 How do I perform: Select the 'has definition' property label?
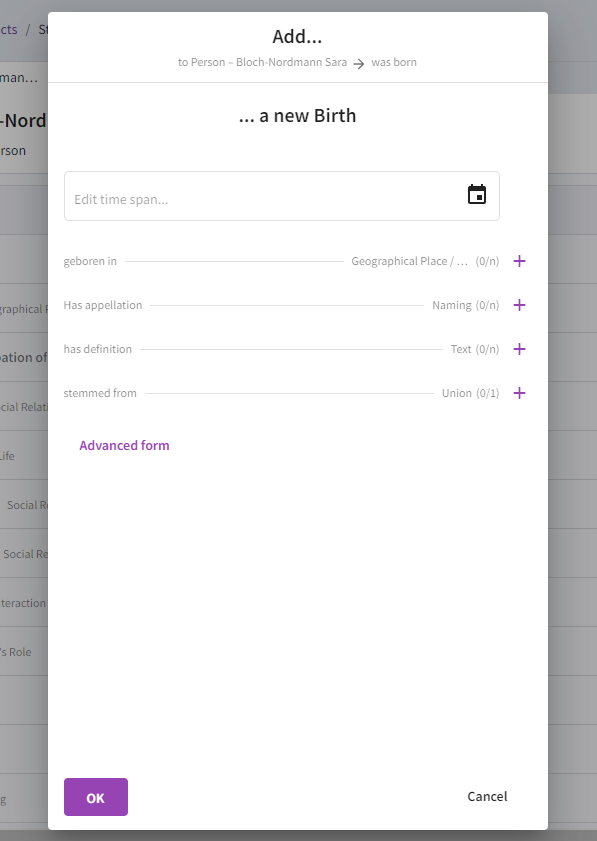98,349
